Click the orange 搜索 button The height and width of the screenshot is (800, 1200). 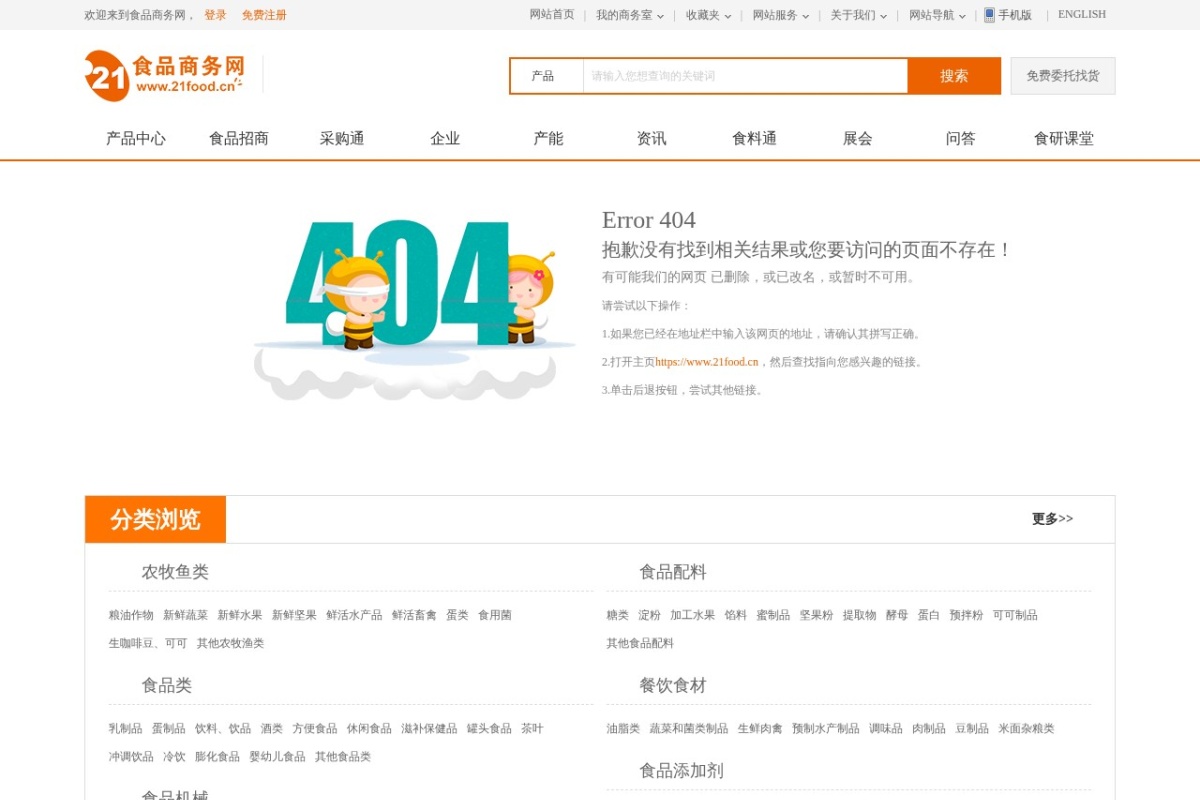pos(954,76)
